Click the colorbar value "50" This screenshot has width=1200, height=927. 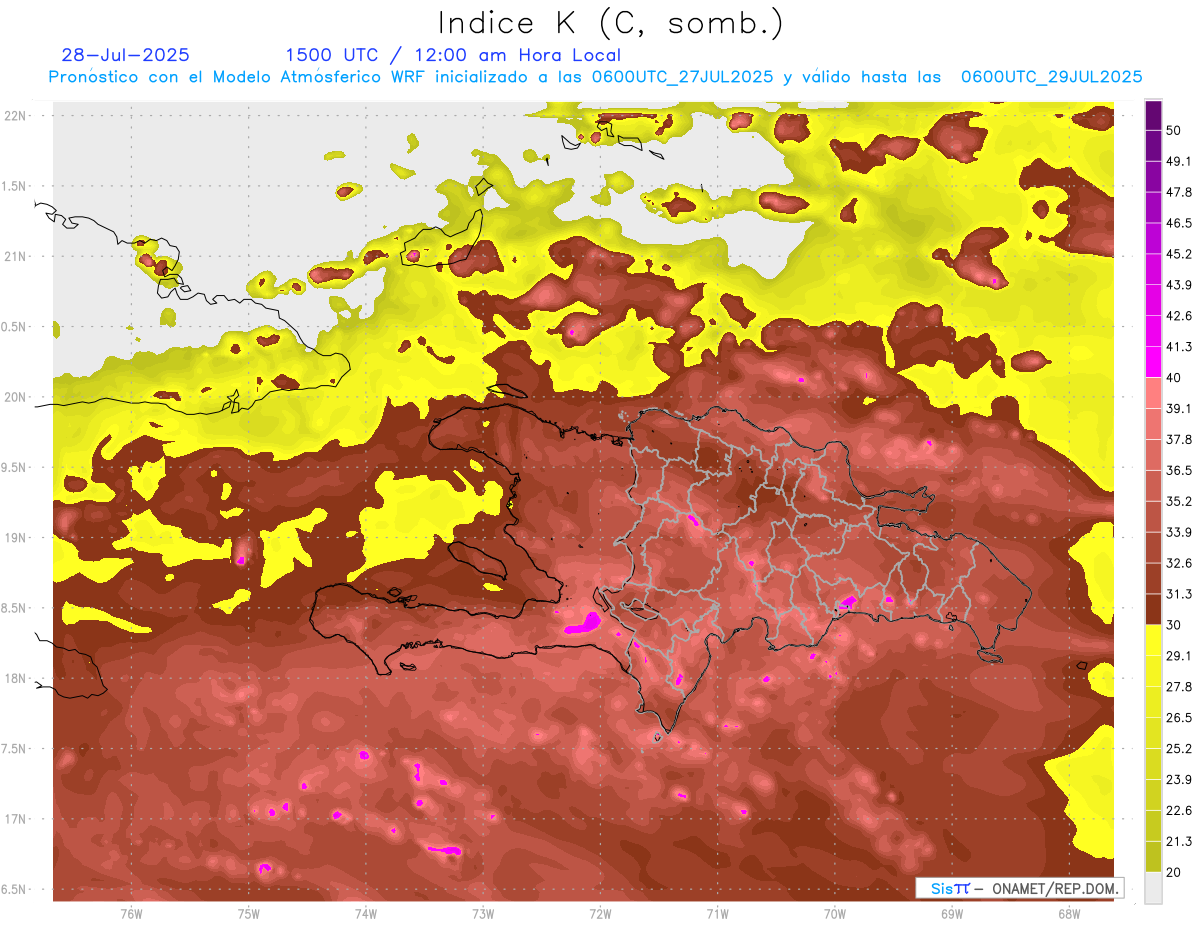pos(1174,131)
